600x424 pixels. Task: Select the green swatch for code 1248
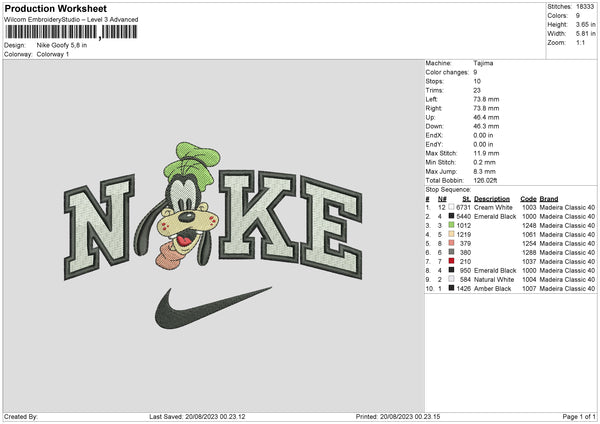[x=452, y=225]
